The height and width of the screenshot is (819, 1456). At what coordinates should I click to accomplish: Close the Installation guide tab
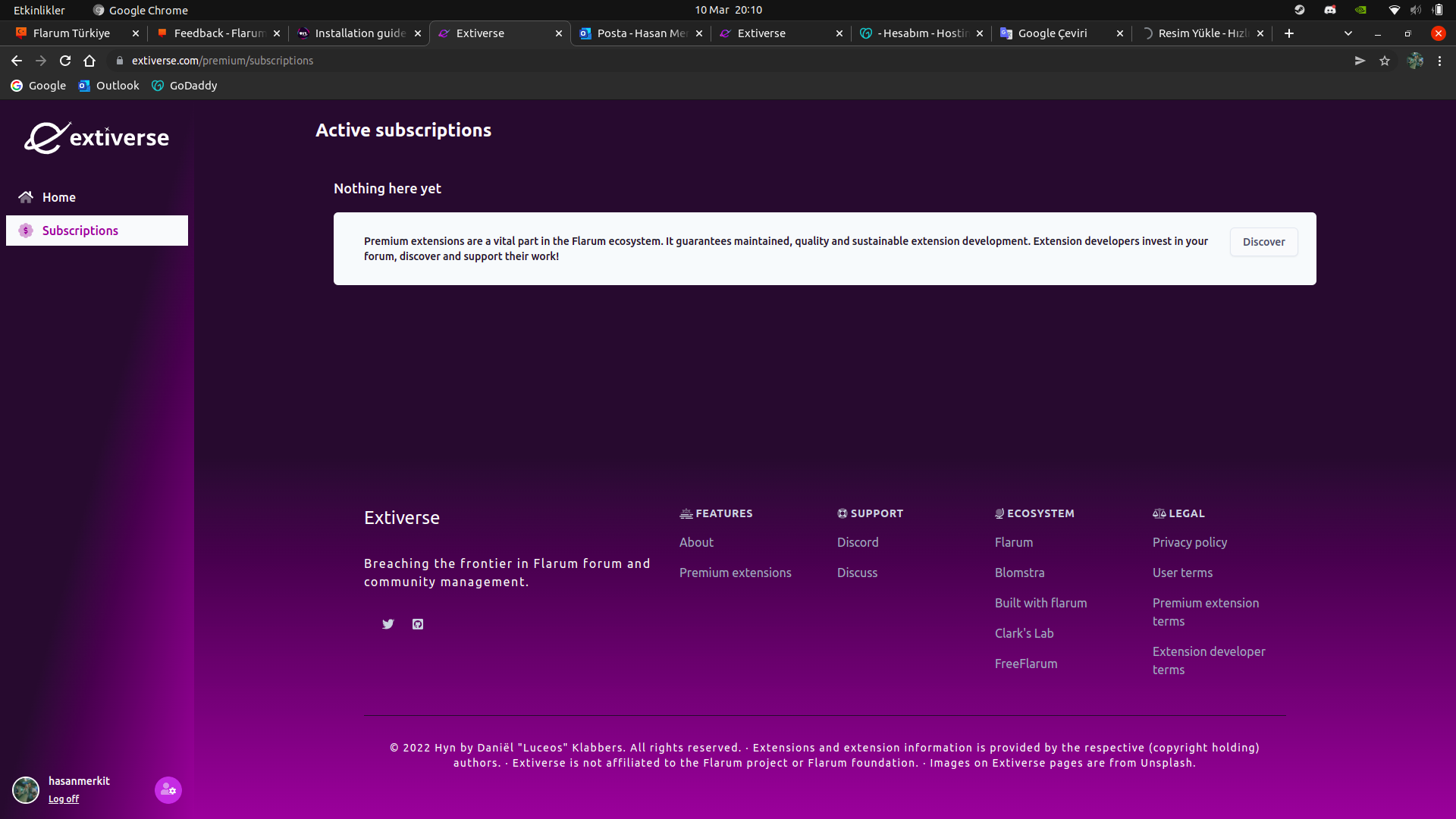coord(418,33)
